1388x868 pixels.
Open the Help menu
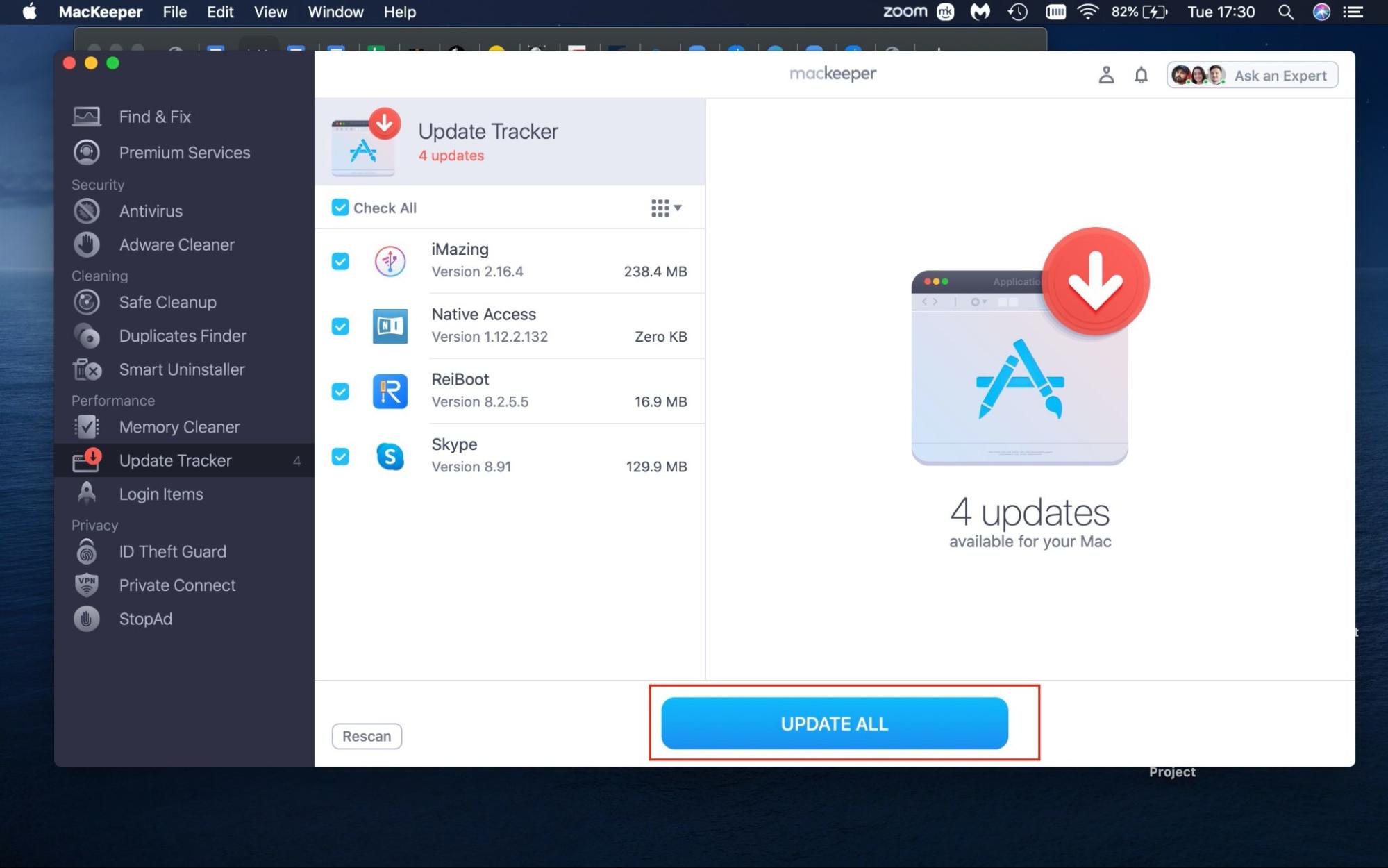pyautogui.click(x=400, y=12)
